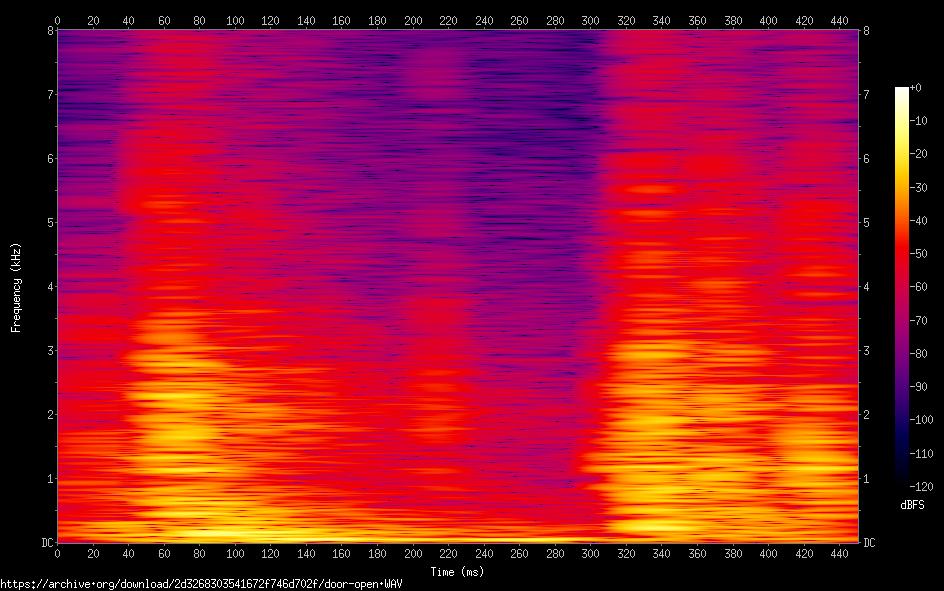This screenshot has height=591, width=944.
Task: Click the 320 ms tick on top axis
Action: (626, 20)
